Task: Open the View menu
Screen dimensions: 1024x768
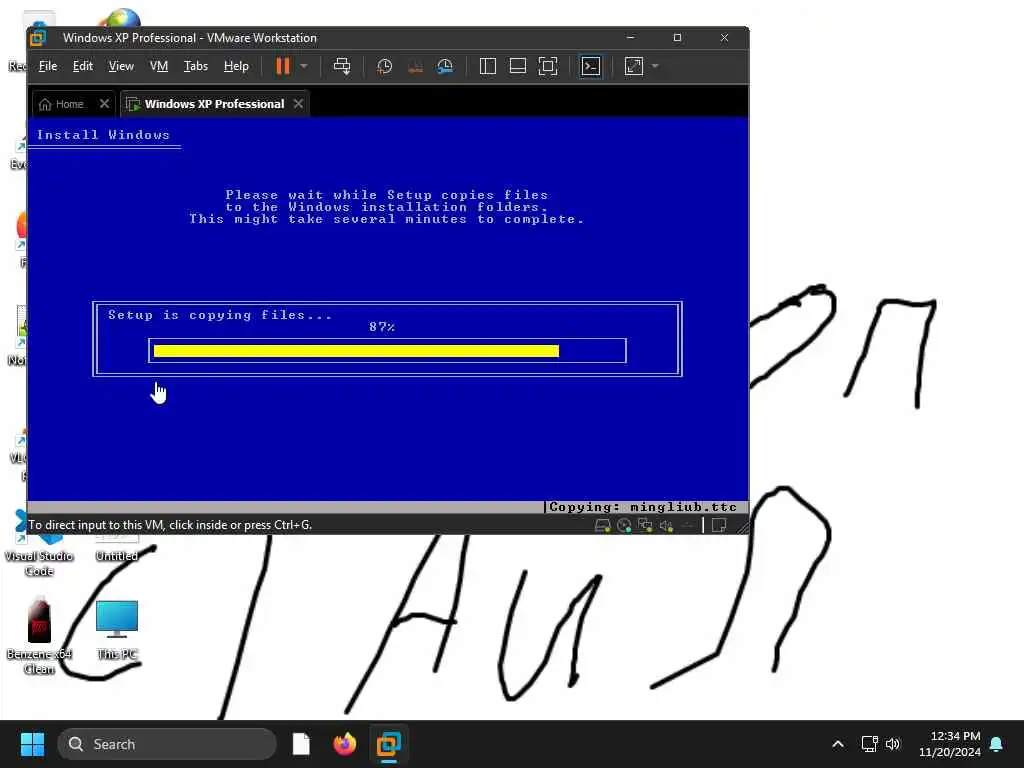Action: (121, 66)
